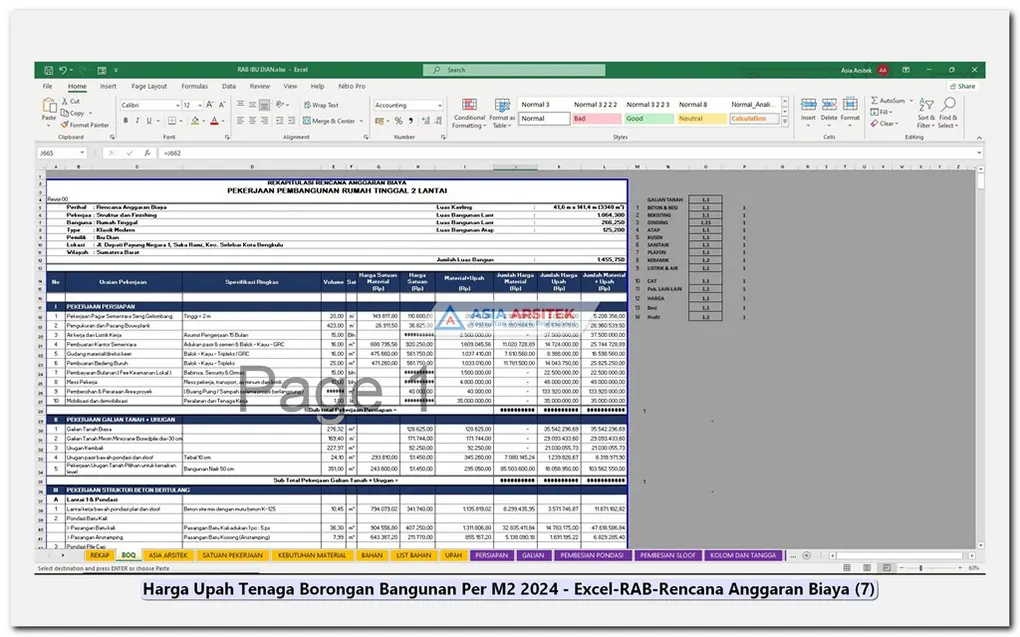Image resolution: width=1020 pixels, height=637 pixels.
Task: Select the Cut scissors command
Action: tap(71, 102)
